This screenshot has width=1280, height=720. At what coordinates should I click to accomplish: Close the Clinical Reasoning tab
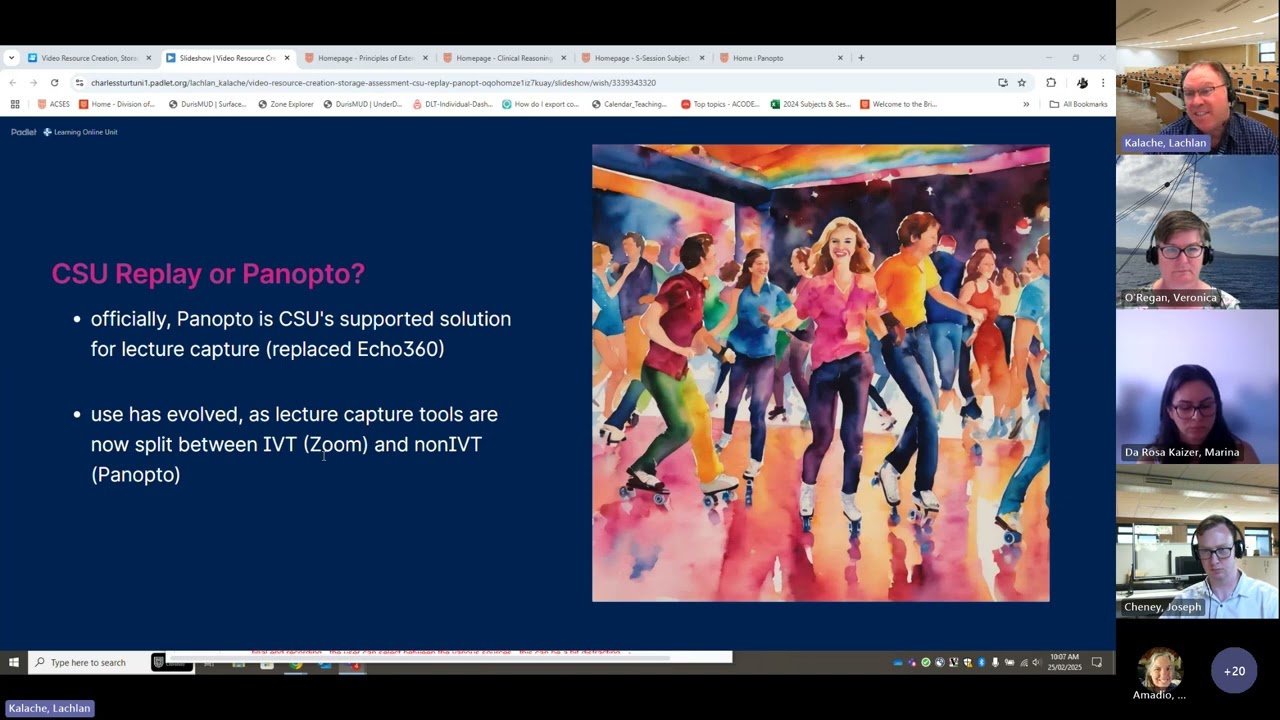click(564, 58)
